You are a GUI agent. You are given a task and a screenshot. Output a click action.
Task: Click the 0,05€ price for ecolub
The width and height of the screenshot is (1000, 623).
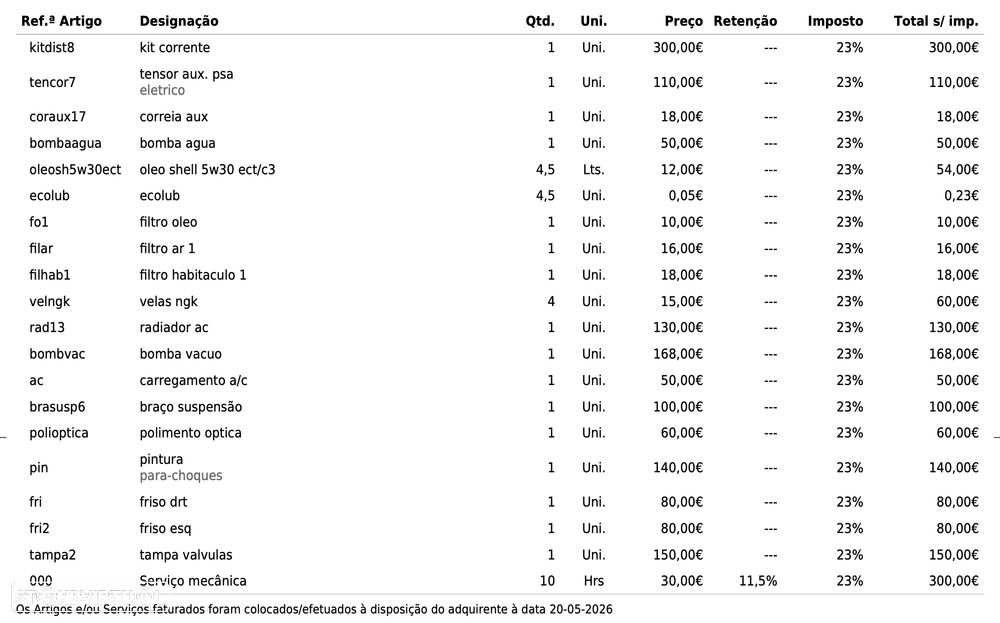685,196
